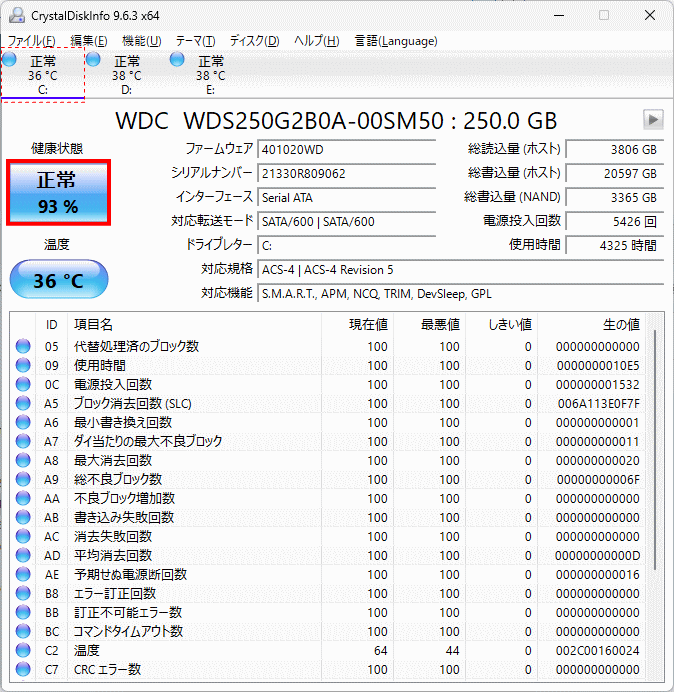This screenshot has height=692, width=674.
Task: Select the ブロック消去回数 (SLC) row
Action: [x=328, y=403]
